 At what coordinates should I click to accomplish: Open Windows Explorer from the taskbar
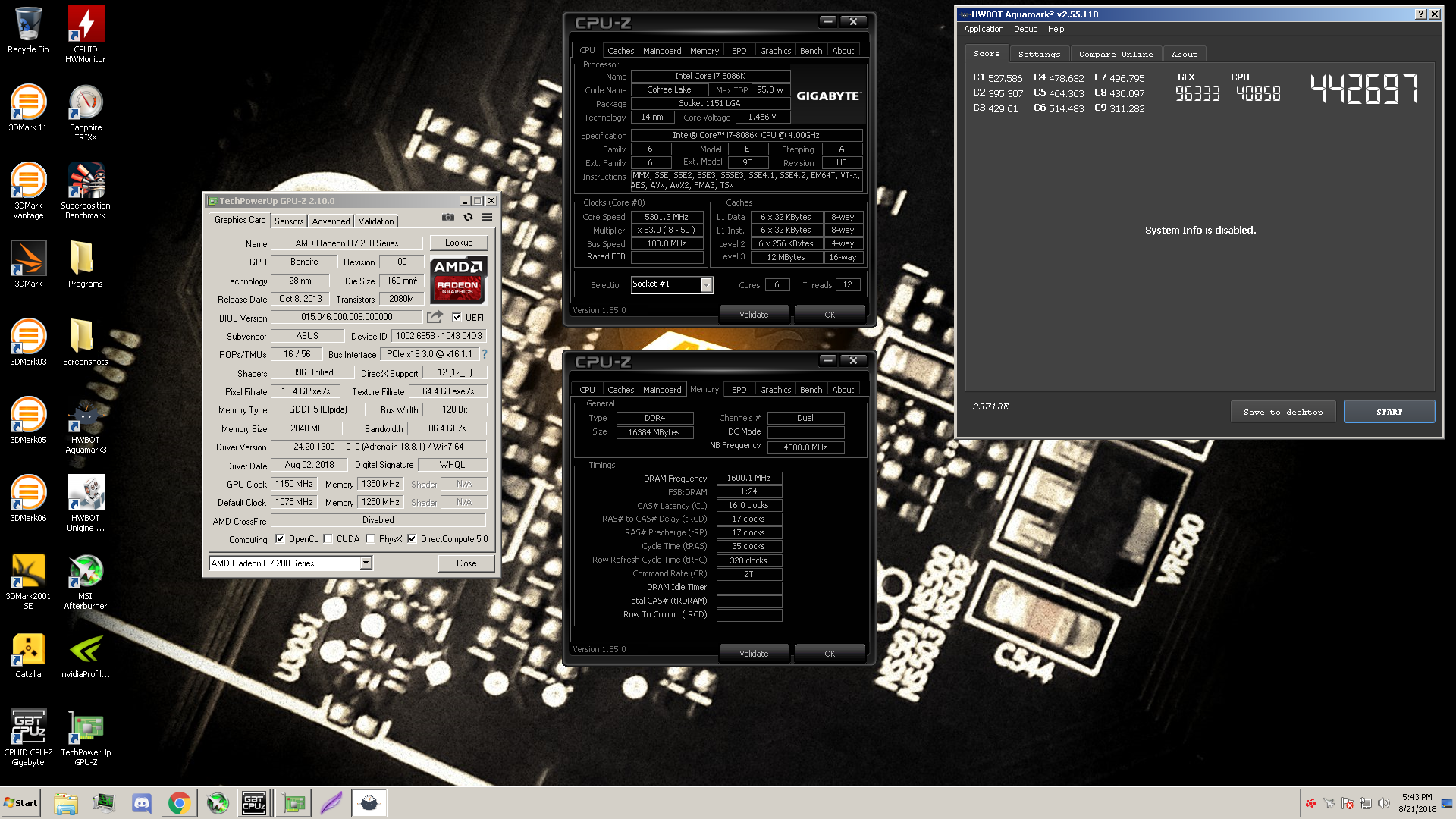[66, 803]
